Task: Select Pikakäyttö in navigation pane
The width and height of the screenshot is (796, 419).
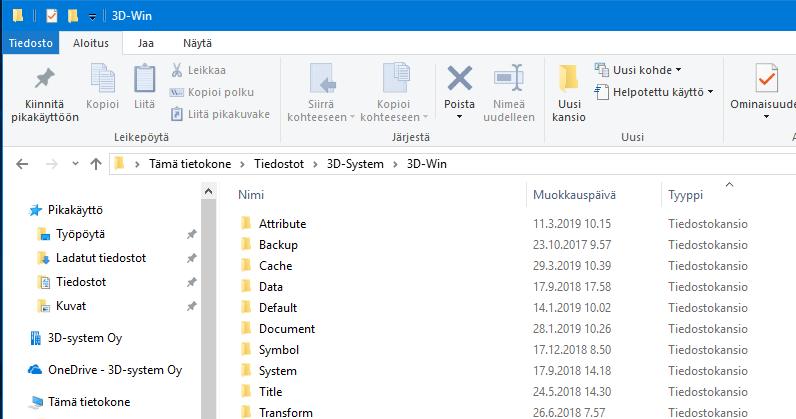Action: pos(75,210)
